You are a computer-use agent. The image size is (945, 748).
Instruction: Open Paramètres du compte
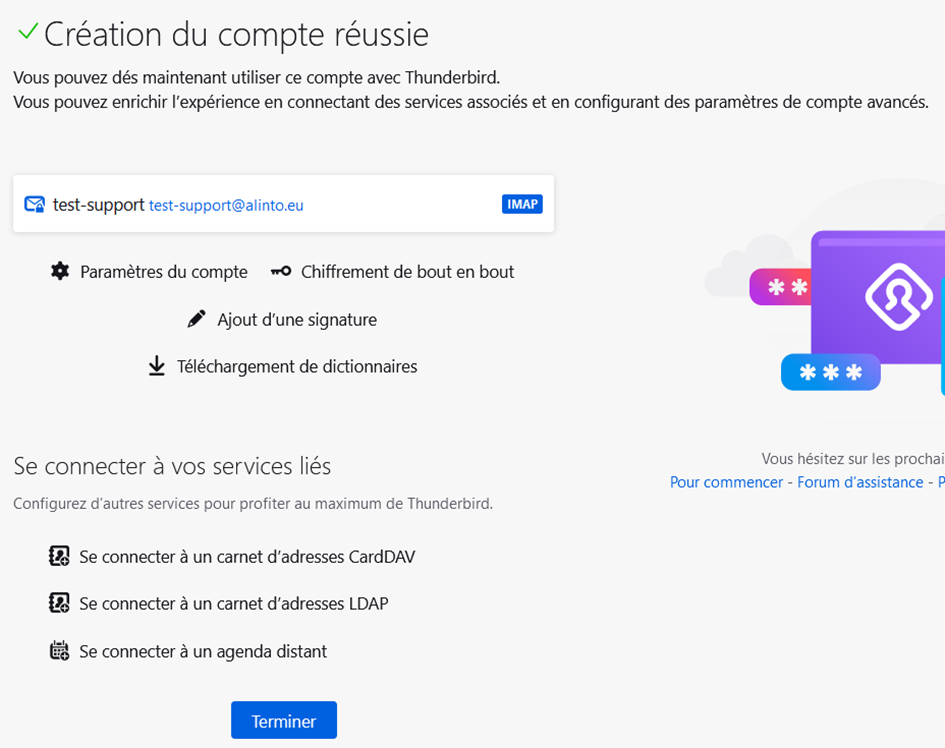163,271
